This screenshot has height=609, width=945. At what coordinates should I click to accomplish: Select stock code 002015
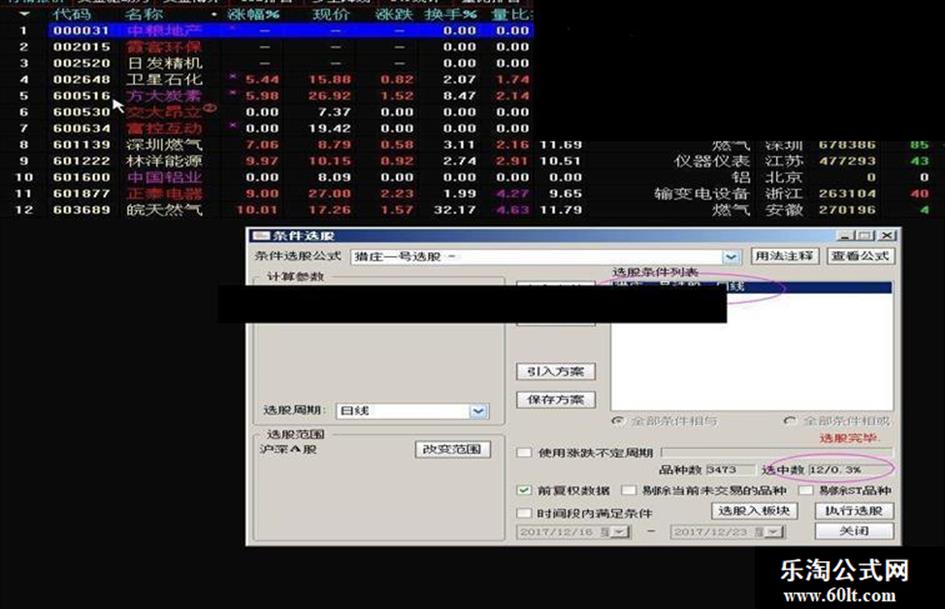pyautogui.click(x=81, y=47)
